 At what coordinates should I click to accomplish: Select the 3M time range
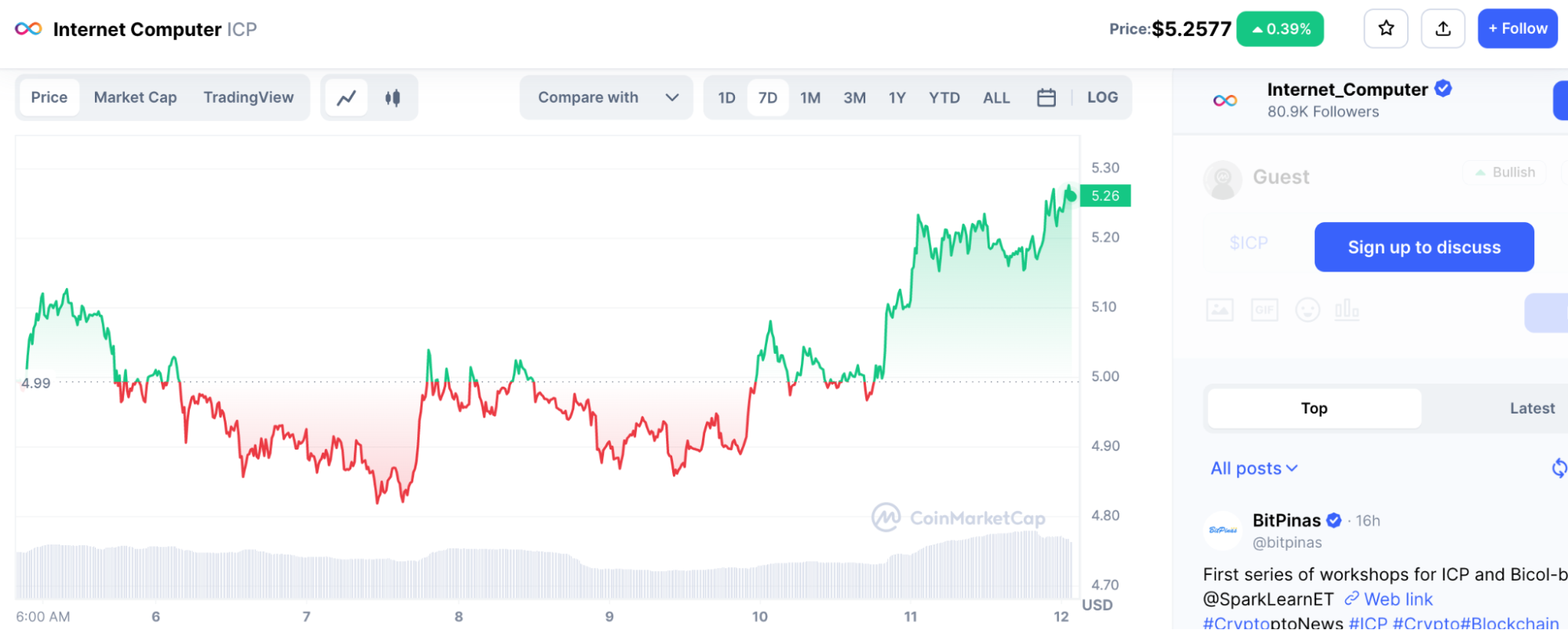pos(854,98)
